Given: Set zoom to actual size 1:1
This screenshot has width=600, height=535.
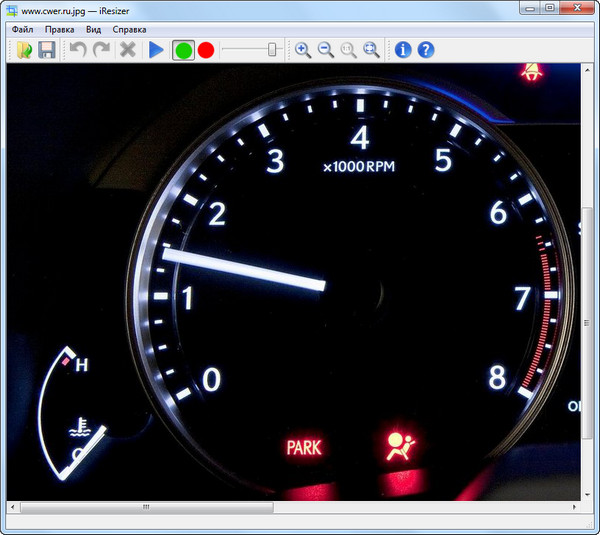Looking at the screenshot, I should 349,50.
